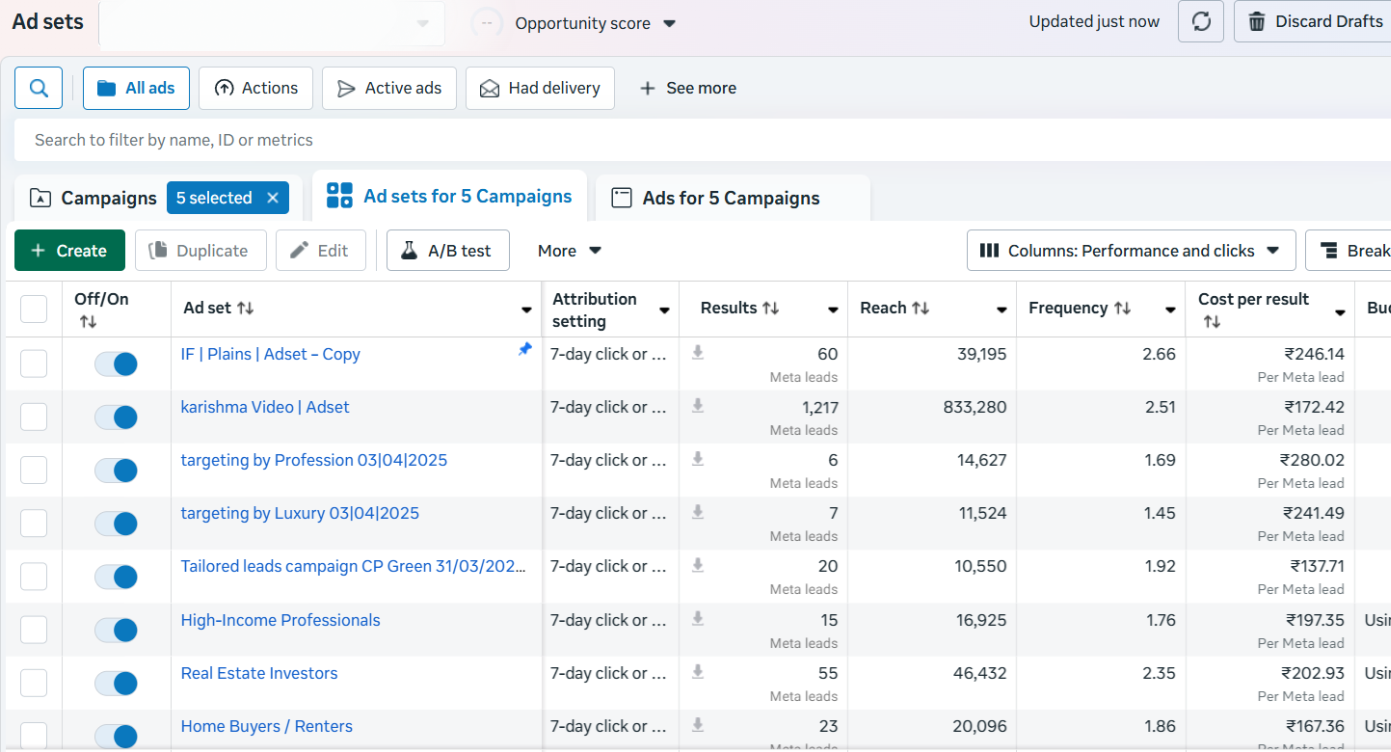Open targeting by Luxury 03|04|2025 ad set link

[x=300, y=513]
